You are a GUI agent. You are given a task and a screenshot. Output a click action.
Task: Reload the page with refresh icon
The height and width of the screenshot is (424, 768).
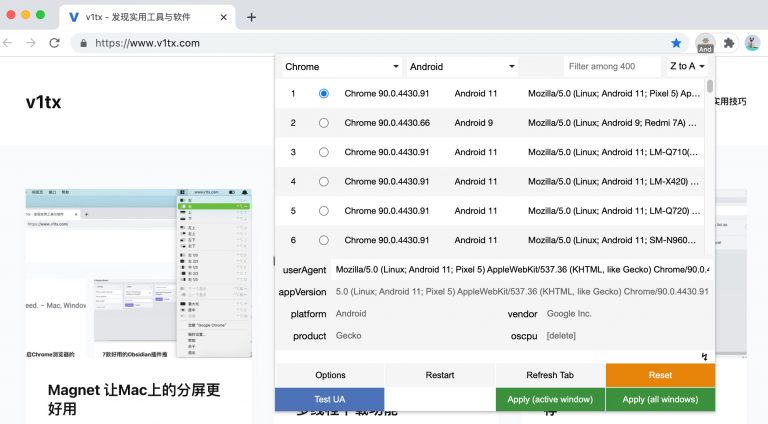pyautogui.click(x=54, y=43)
